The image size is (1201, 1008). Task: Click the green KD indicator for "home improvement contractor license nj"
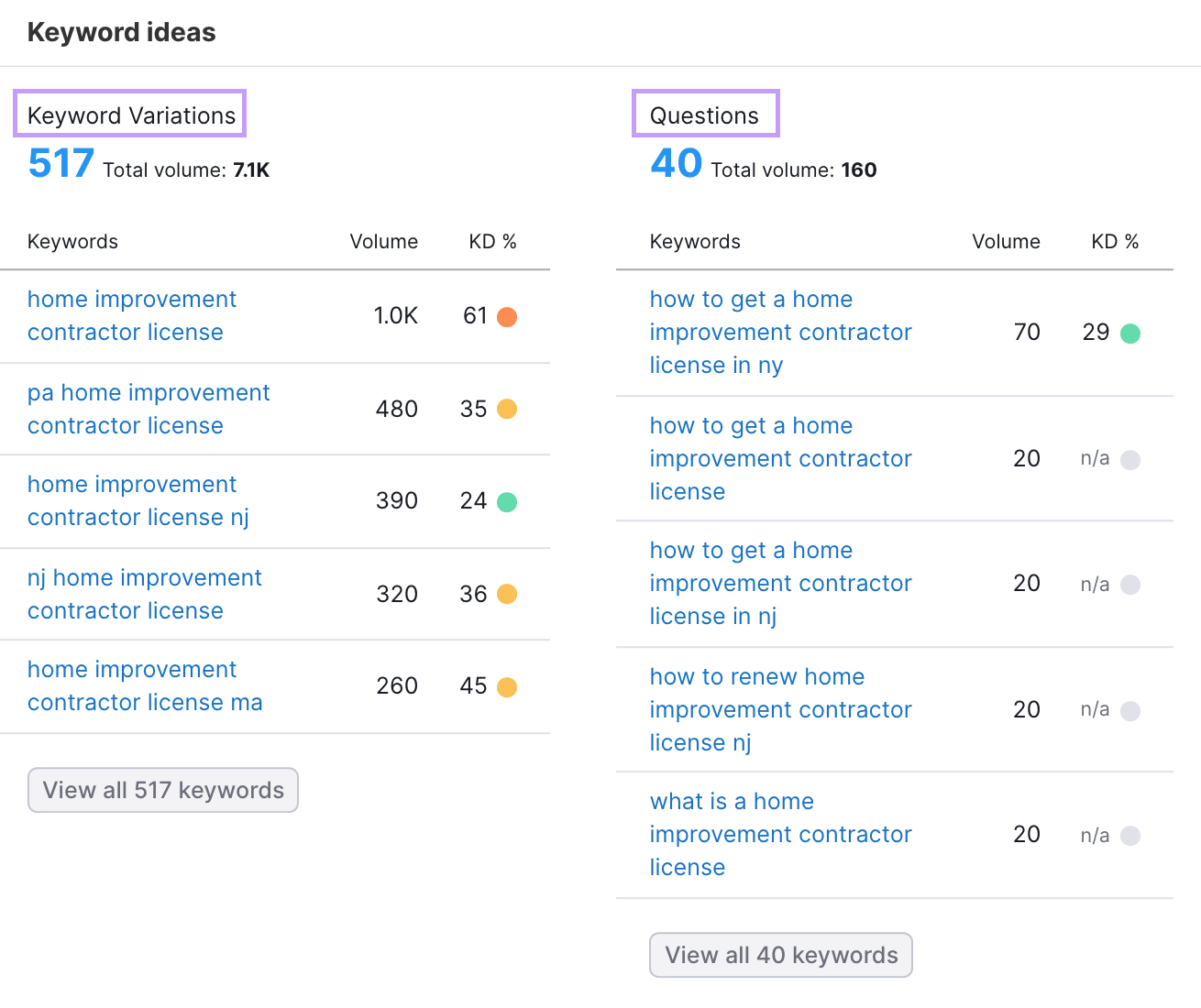click(x=507, y=501)
